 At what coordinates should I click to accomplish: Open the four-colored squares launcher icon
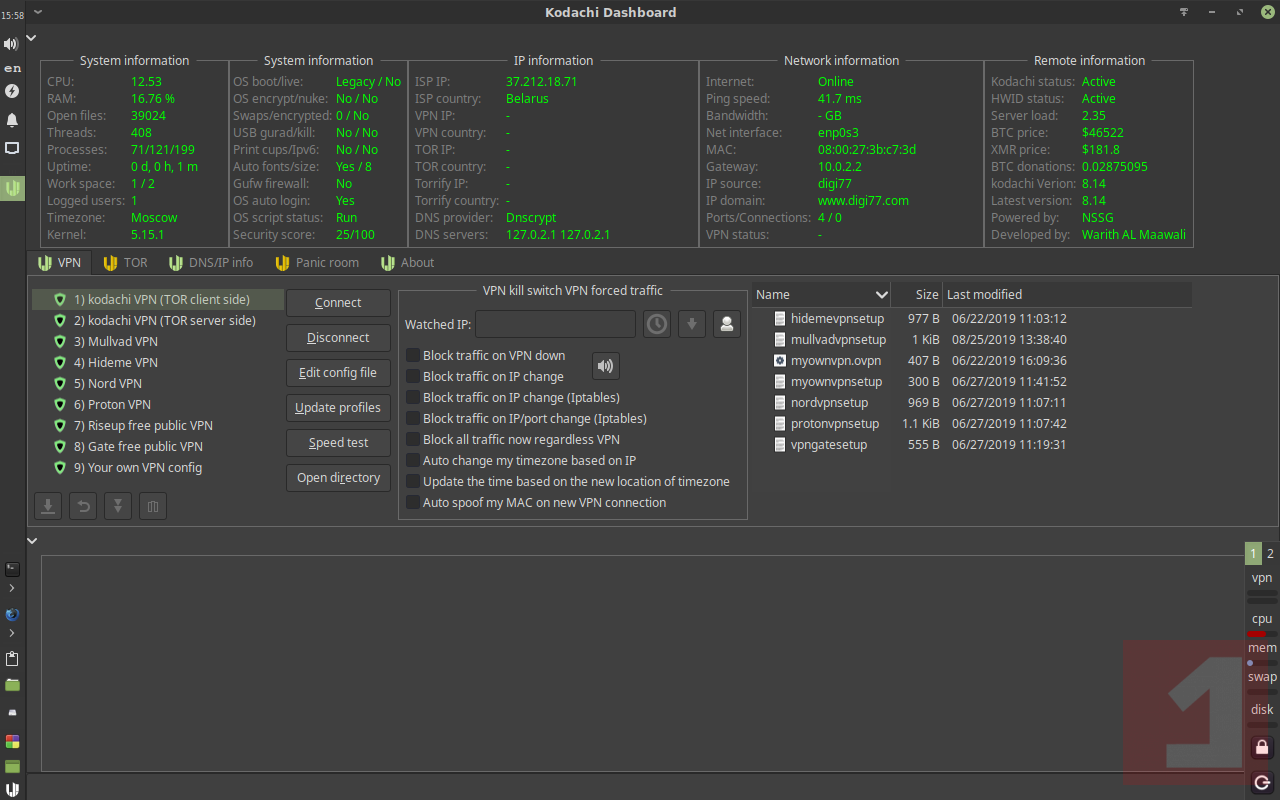(x=12, y=741)
